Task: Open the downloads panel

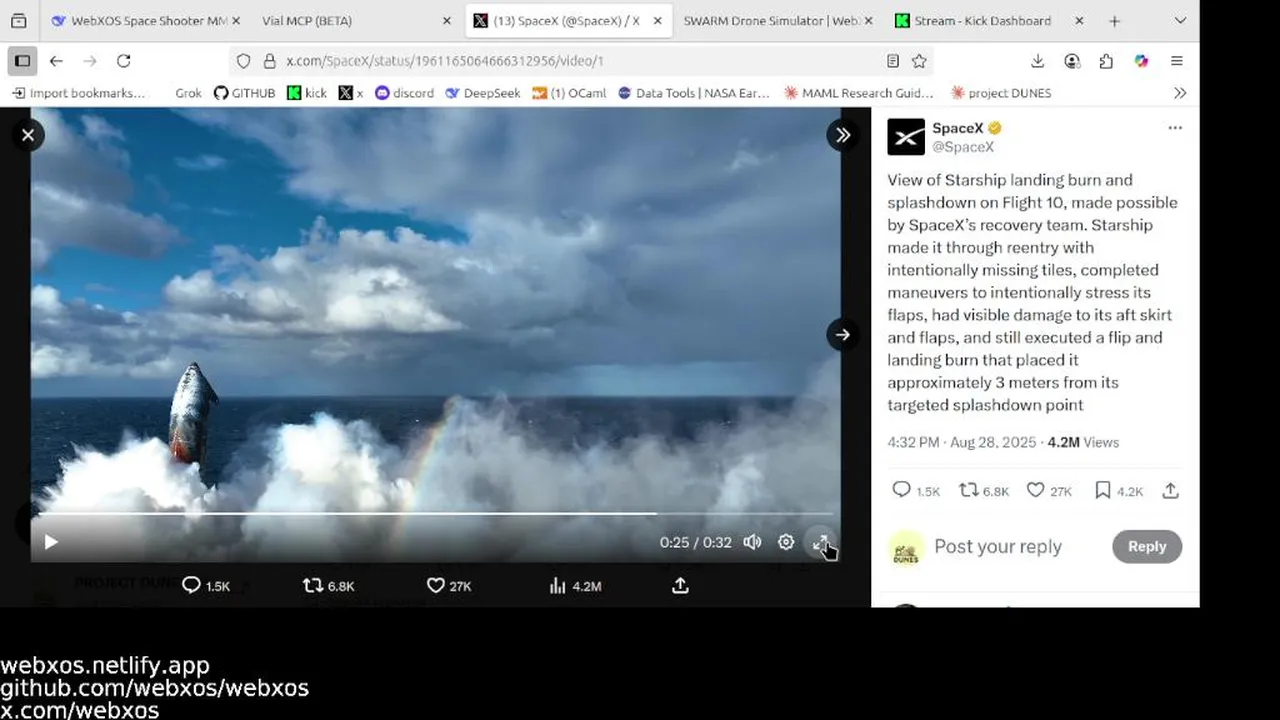Action: [1038, 61]
